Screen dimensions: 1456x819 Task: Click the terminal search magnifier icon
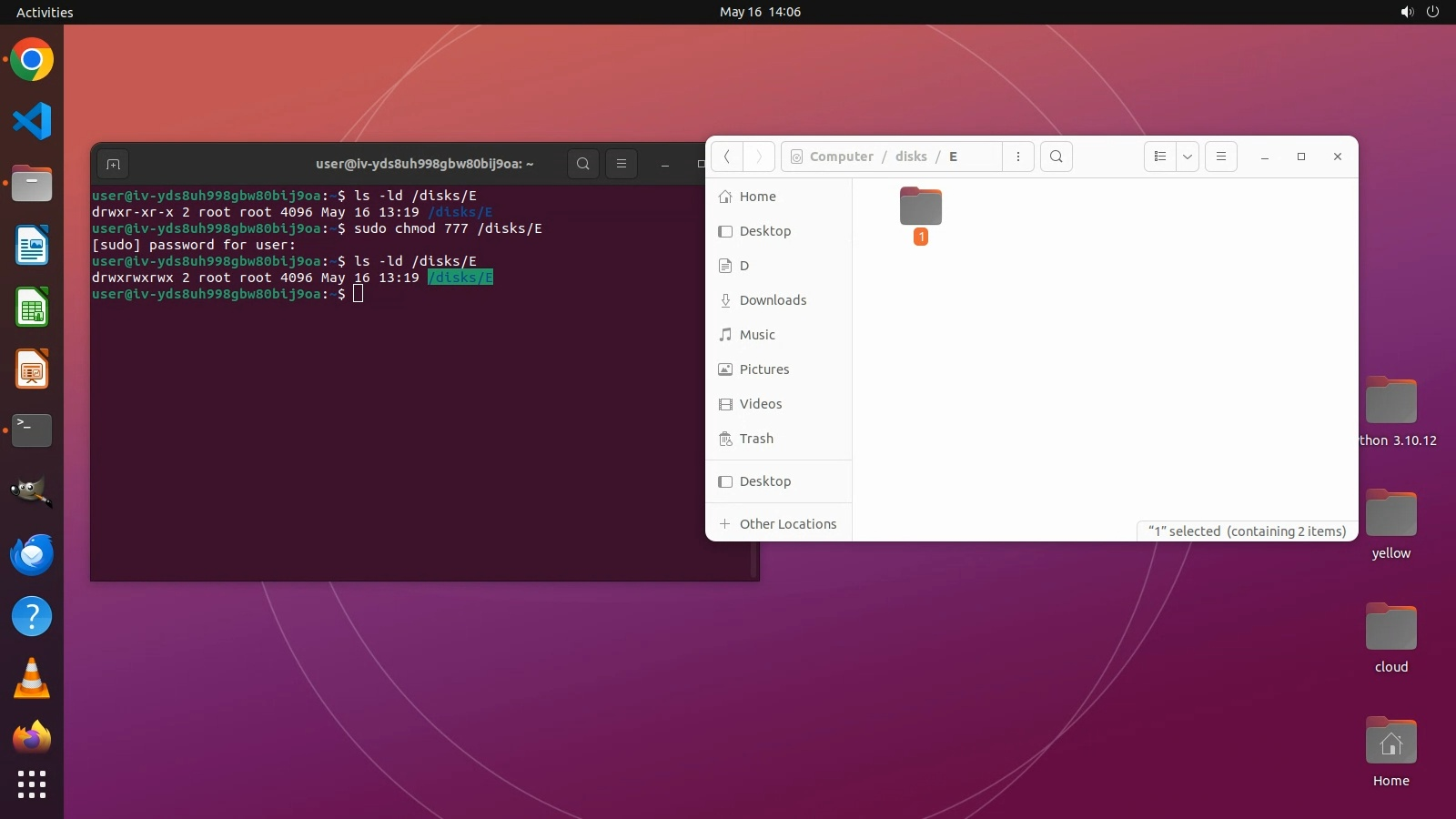point(583,164)
